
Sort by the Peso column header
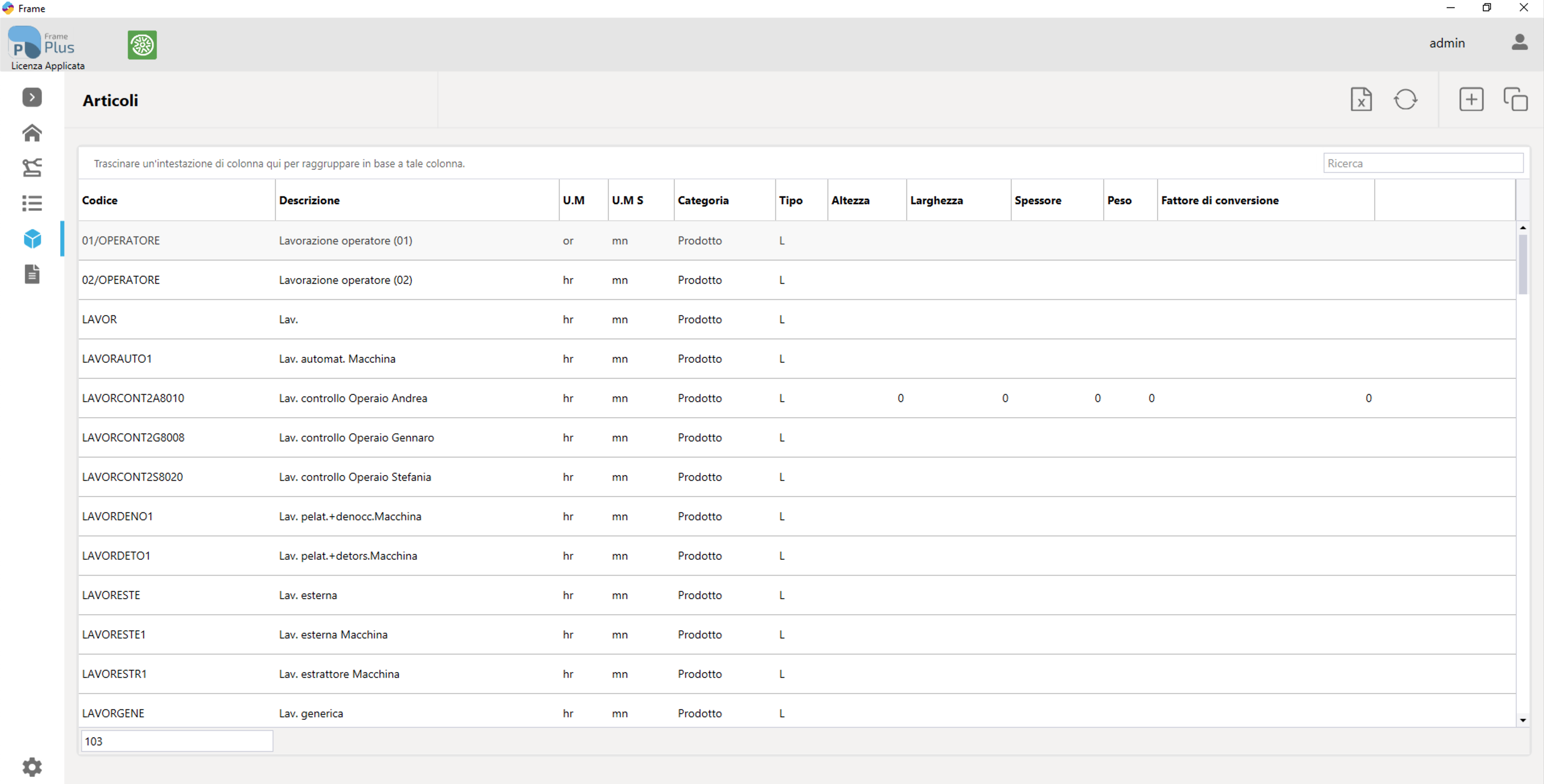1130,200
